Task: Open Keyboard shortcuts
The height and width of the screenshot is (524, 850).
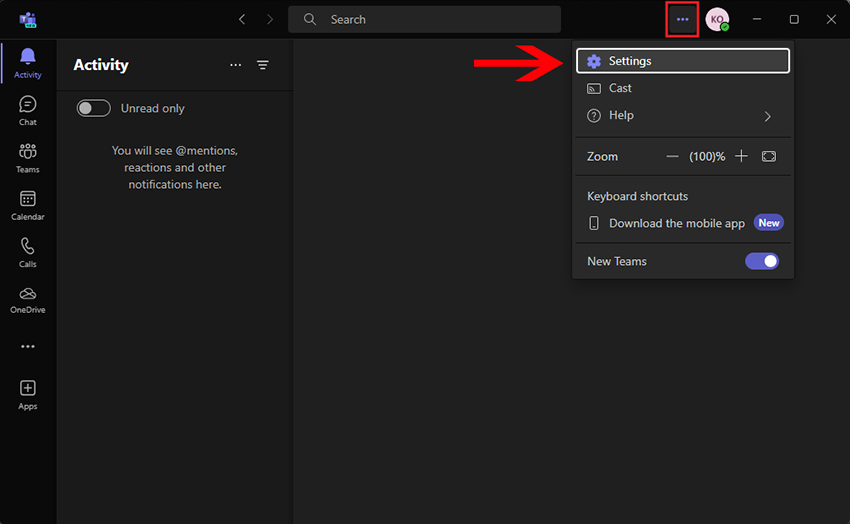Action: (637, 196)
